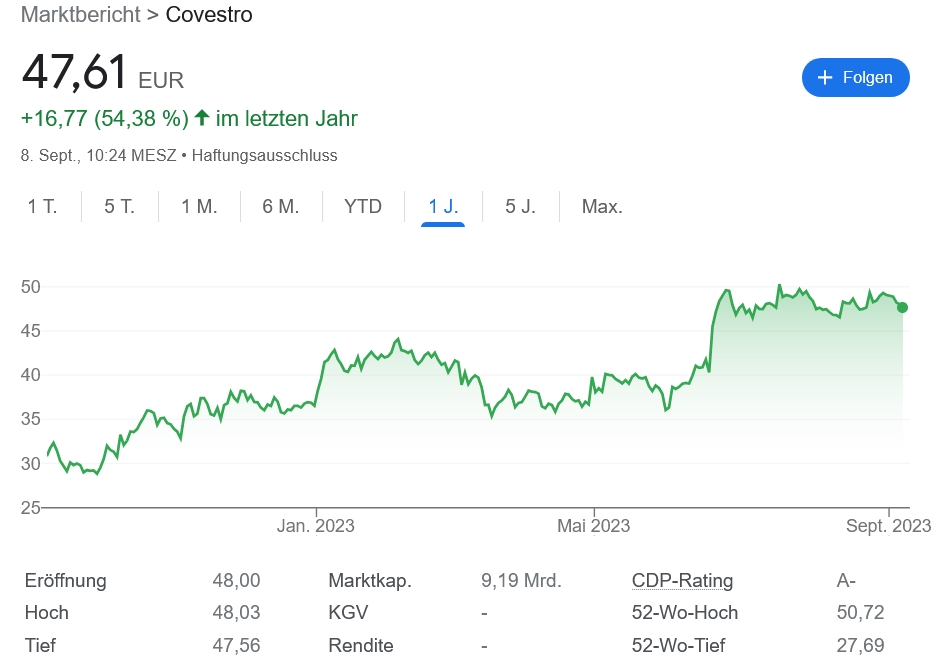Screen dimensions: 942x672
Task: Click the plus icon on the Folgen button
Action: [x=824, y=77]
